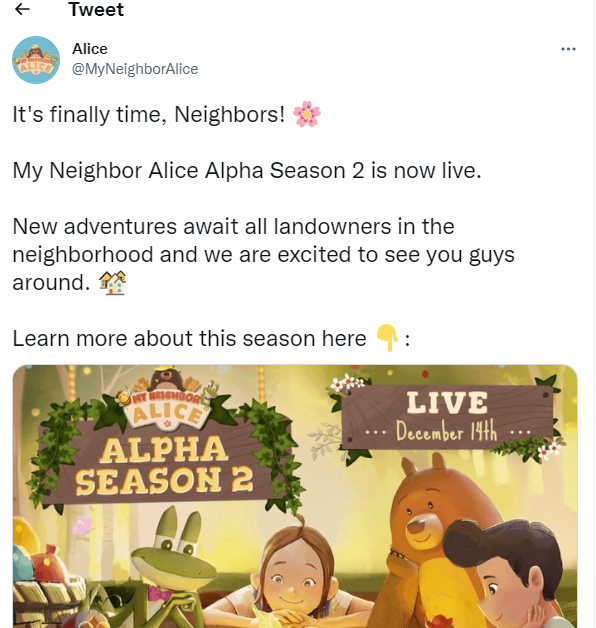Screen dimensions: 596x628
Task: Click the cherry blossom emoji
Action: 307,114
